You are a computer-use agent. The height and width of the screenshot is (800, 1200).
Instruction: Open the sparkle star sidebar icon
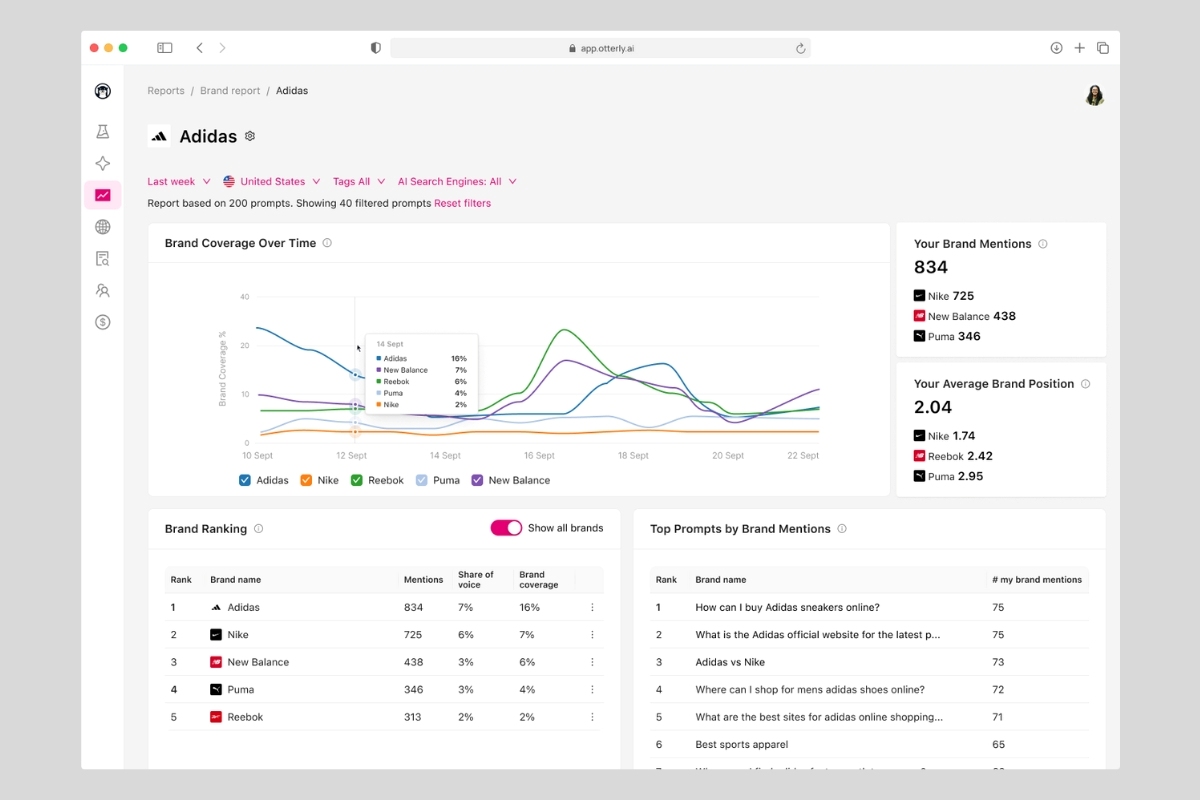[x=102, y=164]
